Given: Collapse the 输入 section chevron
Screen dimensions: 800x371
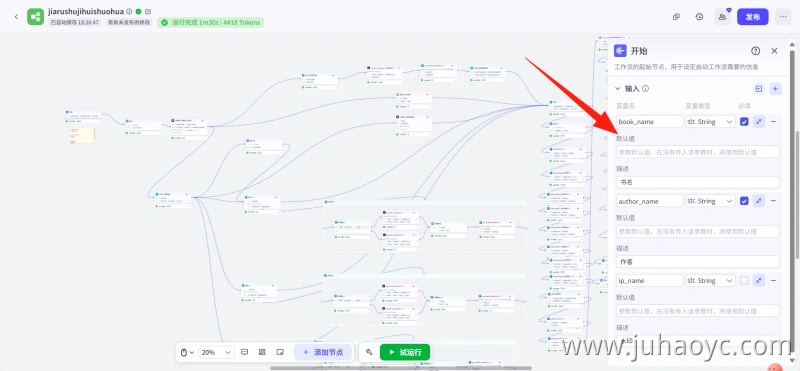Looking at the screenshot, I should pyautogui.click(x=617, y=89).
